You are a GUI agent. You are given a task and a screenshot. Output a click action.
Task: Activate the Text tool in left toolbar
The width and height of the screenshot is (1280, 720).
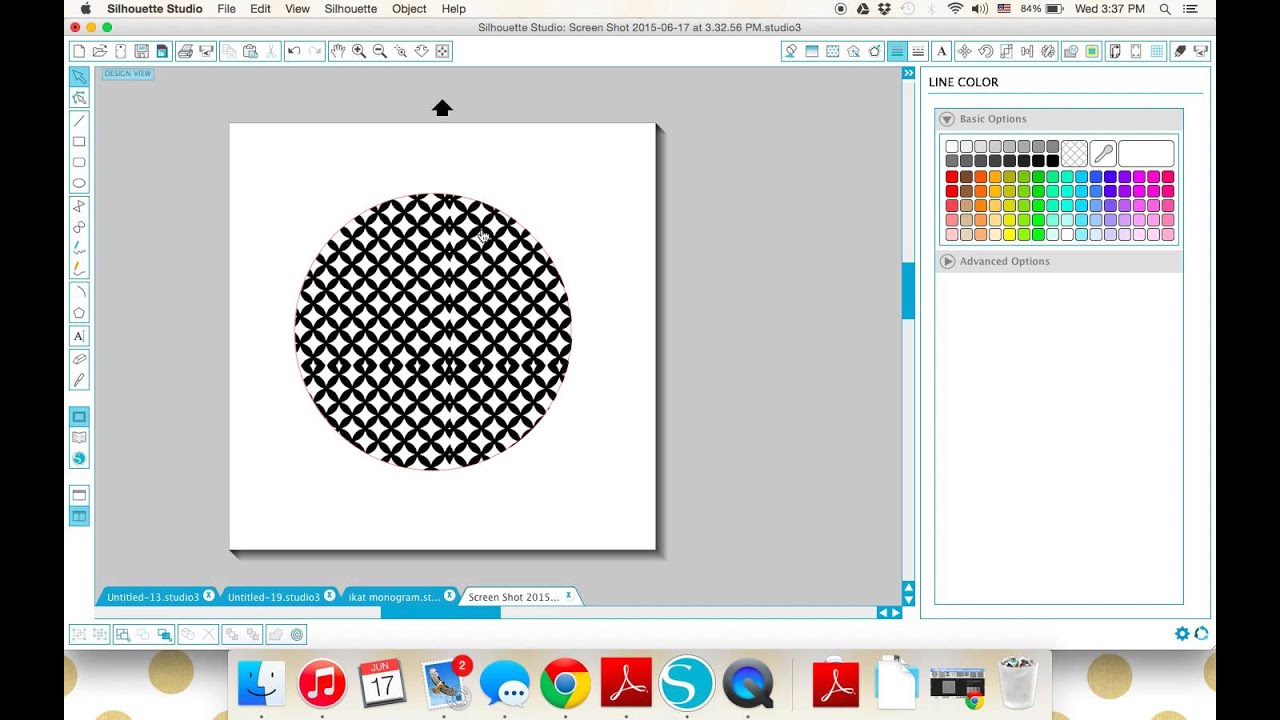[79, 336]
